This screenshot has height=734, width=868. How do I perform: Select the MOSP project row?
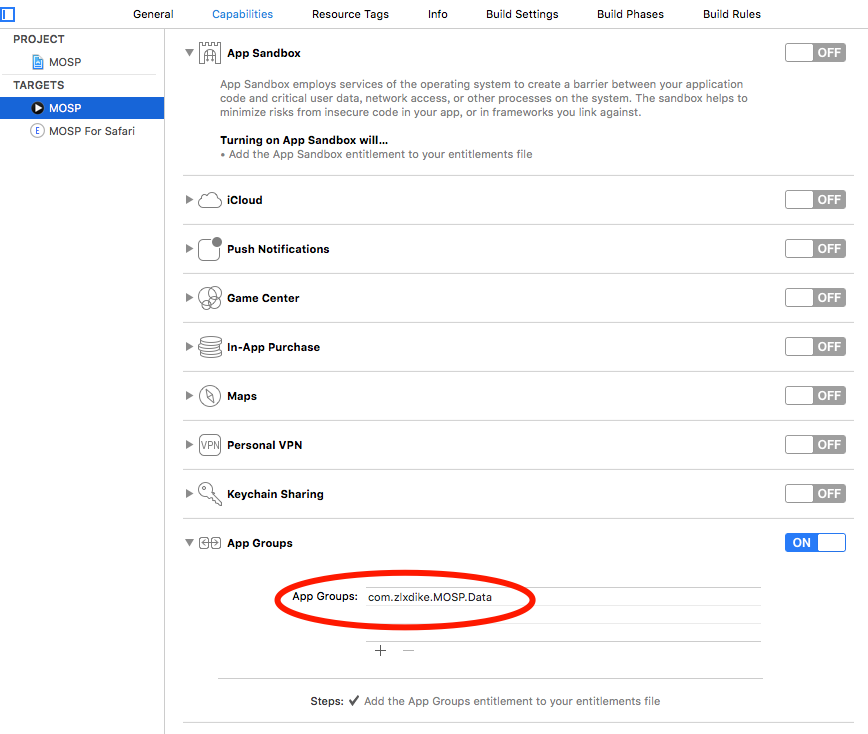(x=82, y=62)
